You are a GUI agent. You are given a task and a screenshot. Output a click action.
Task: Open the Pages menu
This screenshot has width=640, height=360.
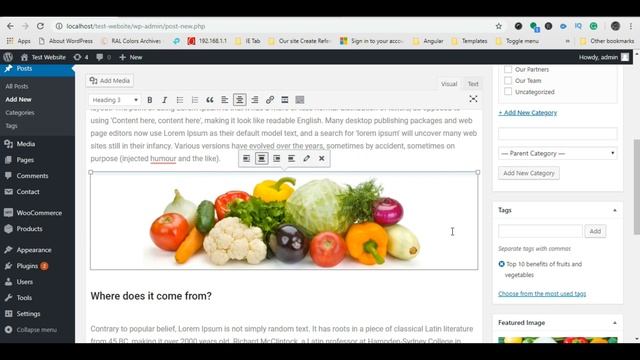pos(25,160)
